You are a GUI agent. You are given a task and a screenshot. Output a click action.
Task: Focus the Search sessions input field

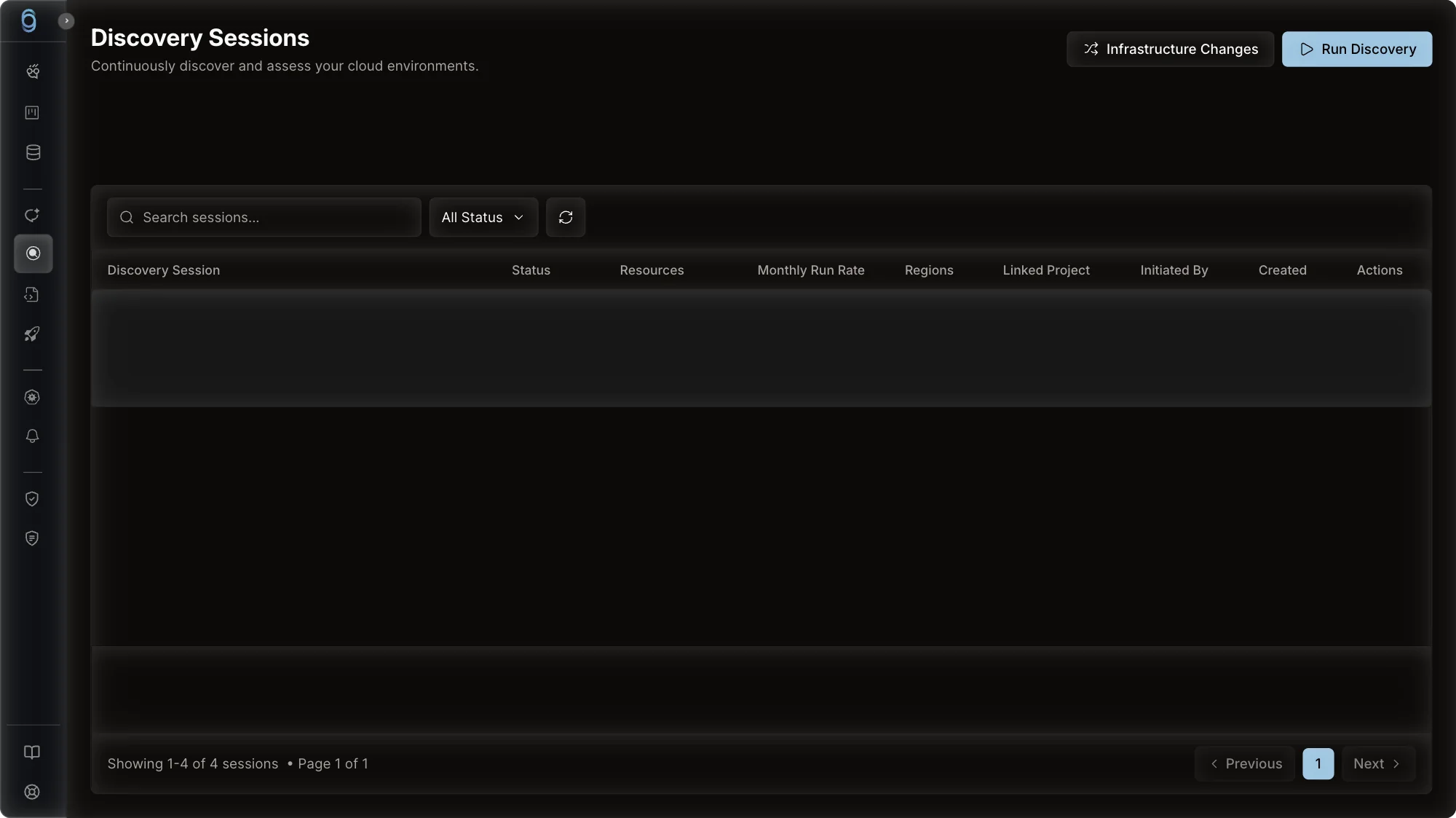click(264, 217)
